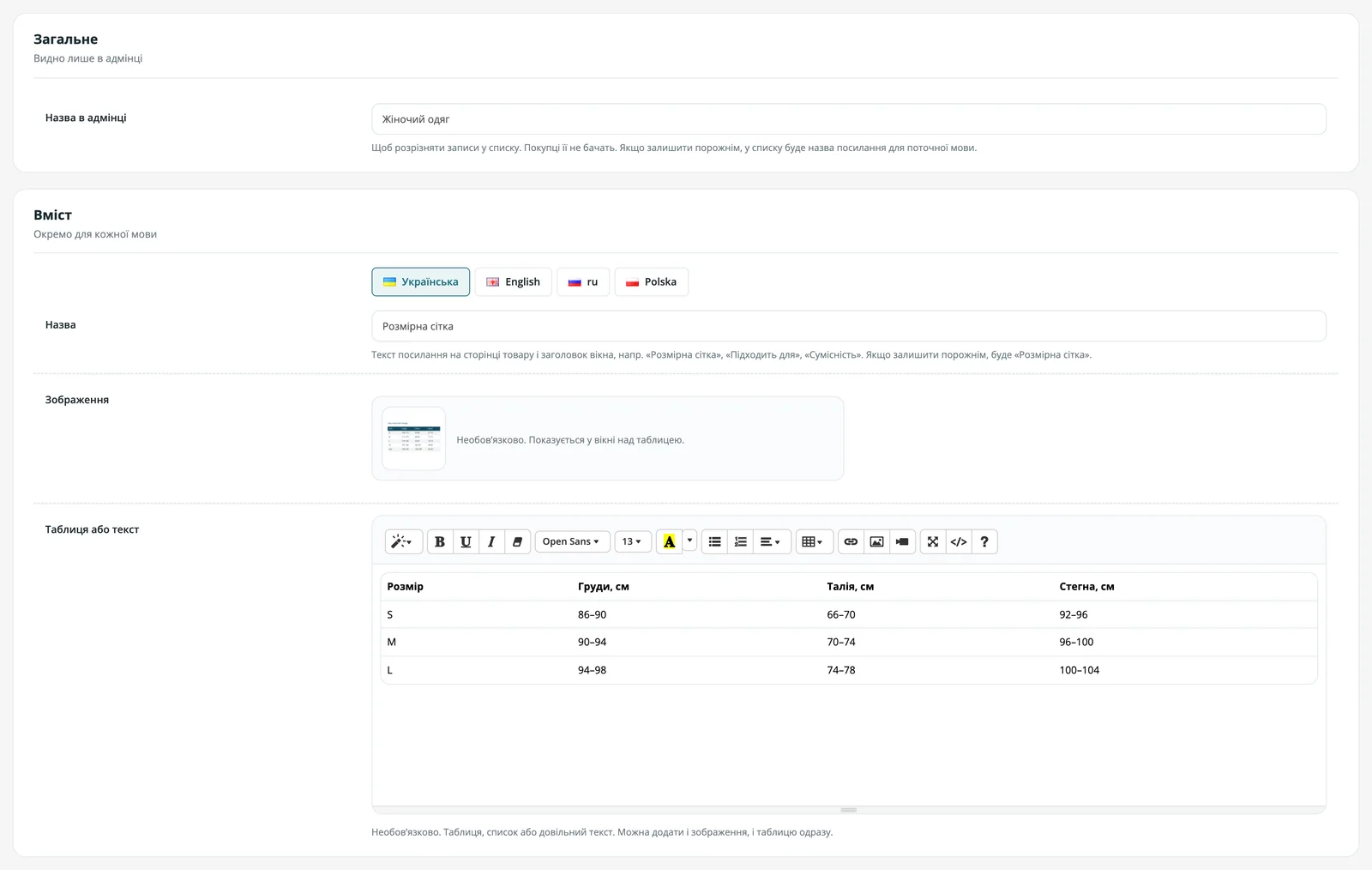Viewport: 1372px width, 870px height.
Task: Insert a numbered ordered list
Action: (740, 541)
